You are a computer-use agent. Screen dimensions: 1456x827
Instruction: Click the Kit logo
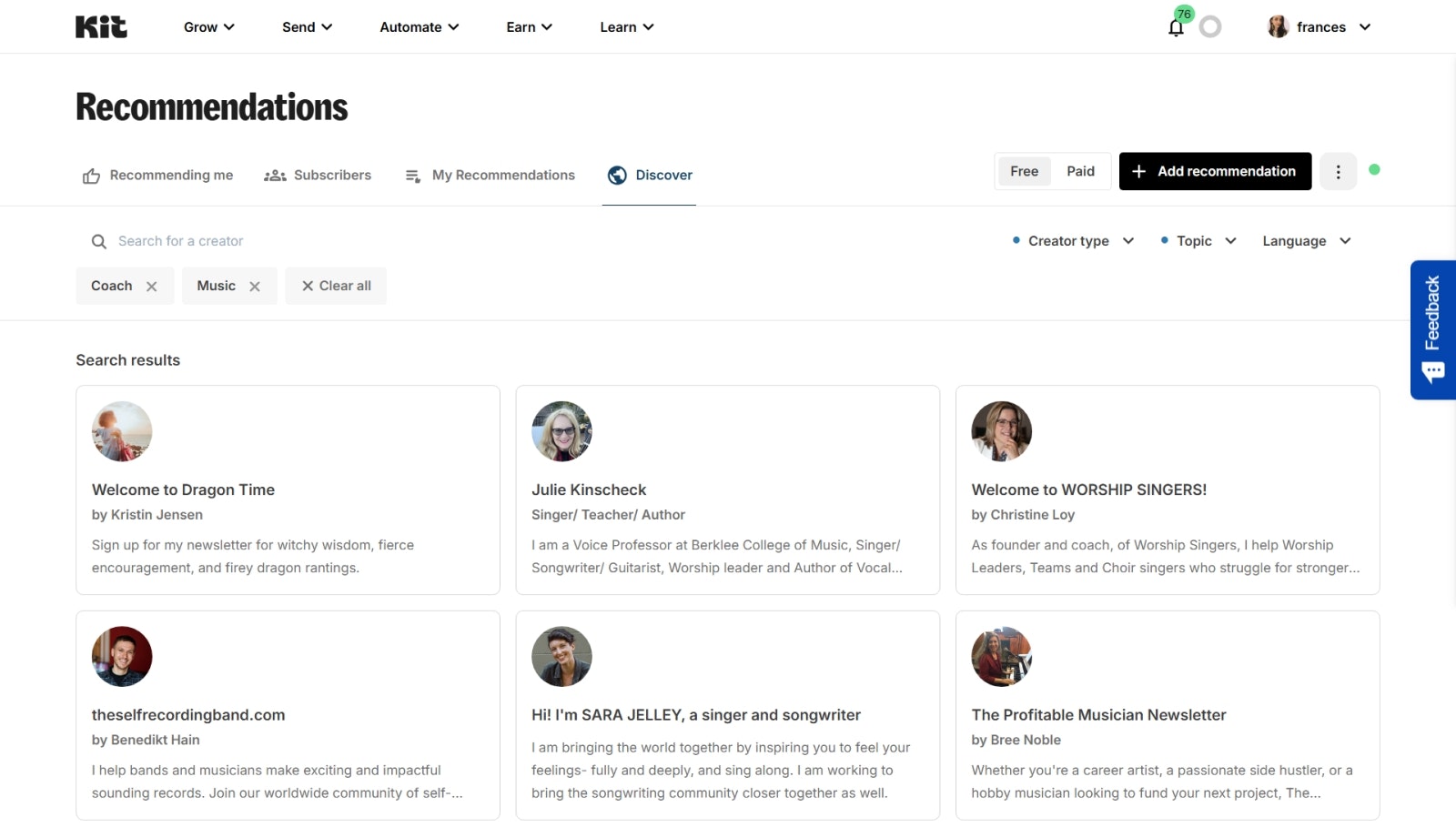click(101, 27)
